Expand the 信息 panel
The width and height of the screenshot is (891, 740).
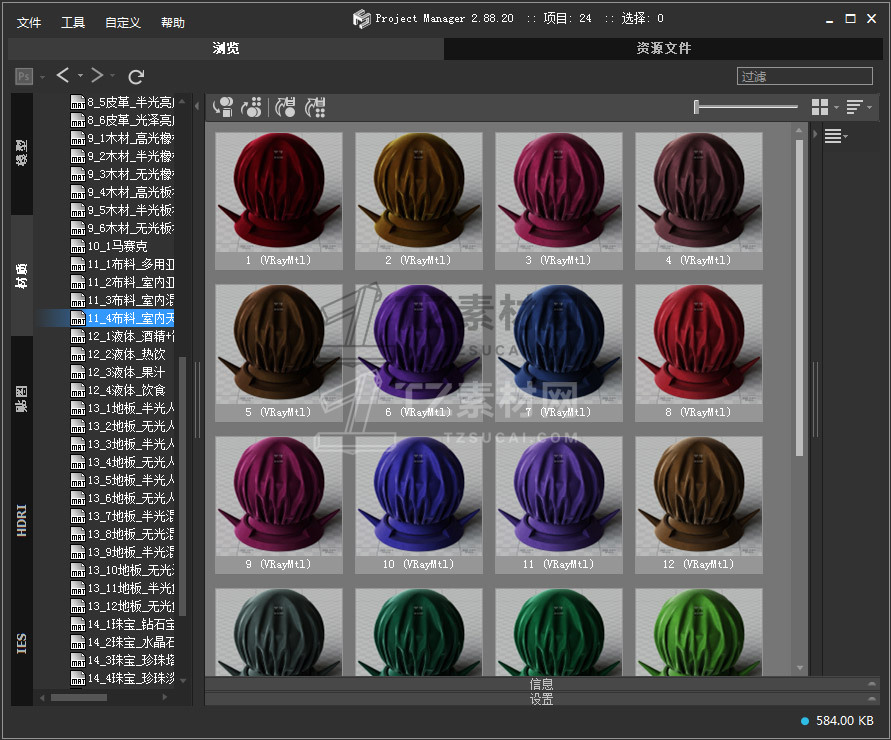coord(541,684)
